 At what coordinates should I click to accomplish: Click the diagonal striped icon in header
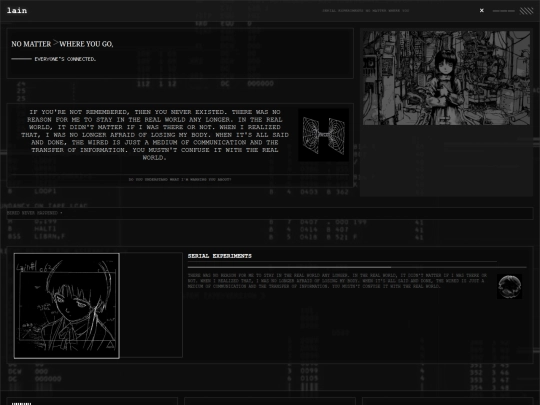pyautogui.click(x=526, y=11)
